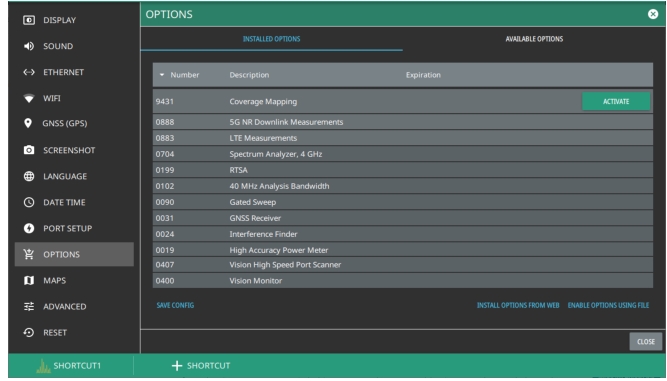Viewport: 667px width, 381px height.
Task: Select the Installed Options tab
Action: click(271, 39)
